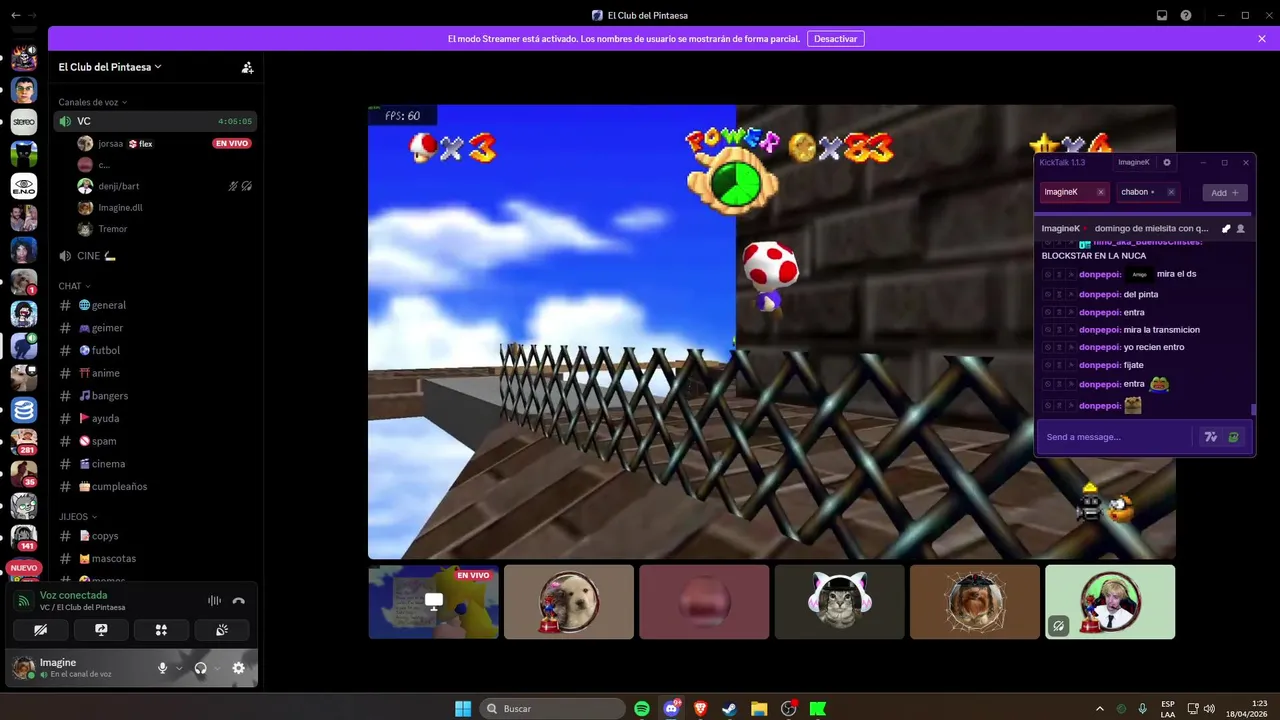Click the KickTalk pinned message icon

1226,228
